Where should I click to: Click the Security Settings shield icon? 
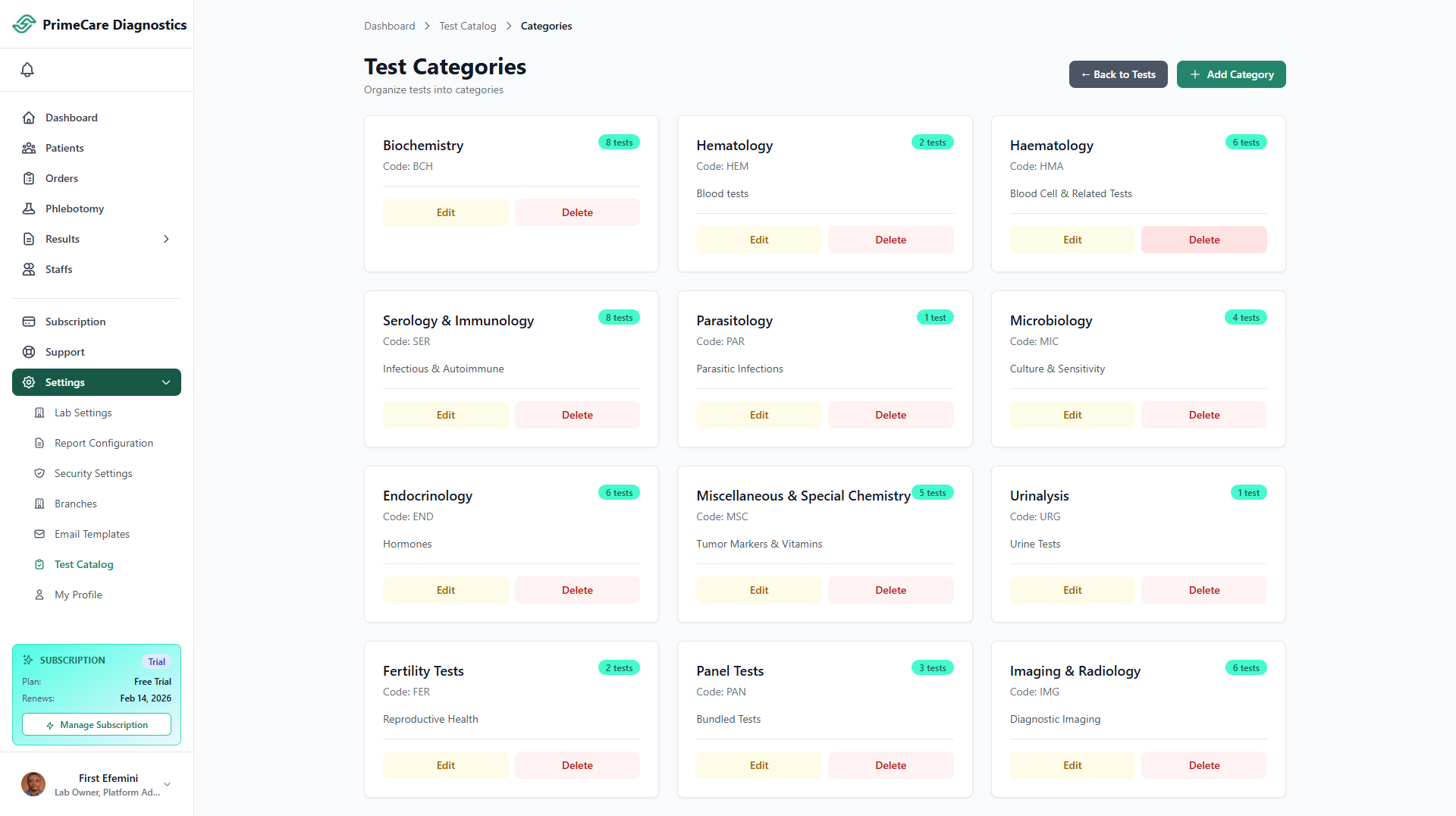(x=39, y=473)
